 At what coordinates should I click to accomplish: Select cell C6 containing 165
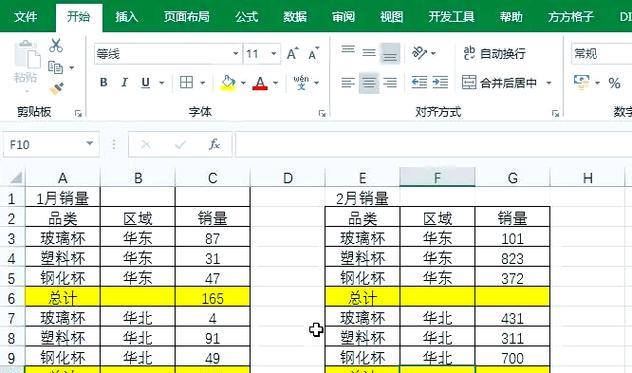point(212,298)
